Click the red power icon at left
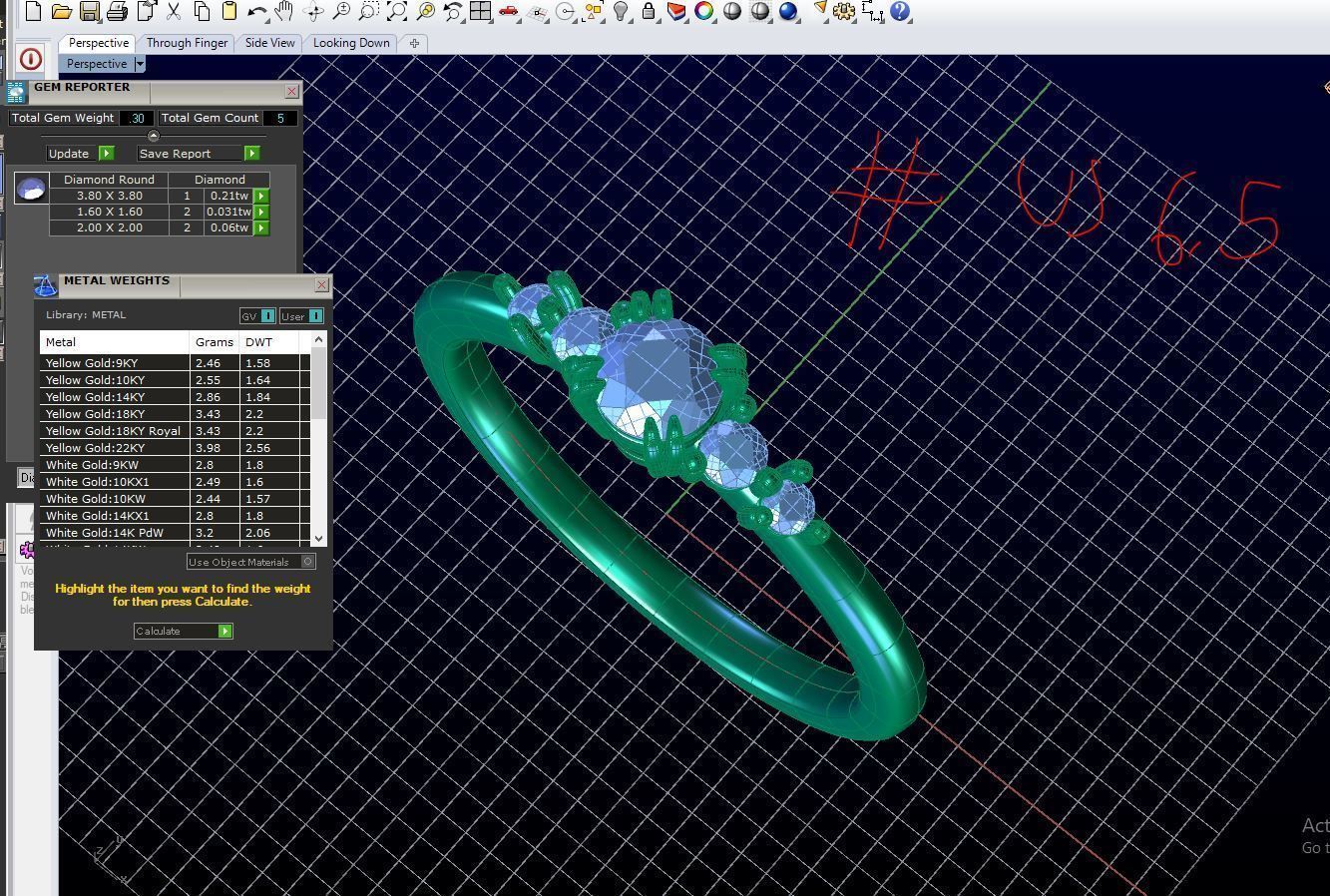1330x896 pixels. click(x=30, y=60)
